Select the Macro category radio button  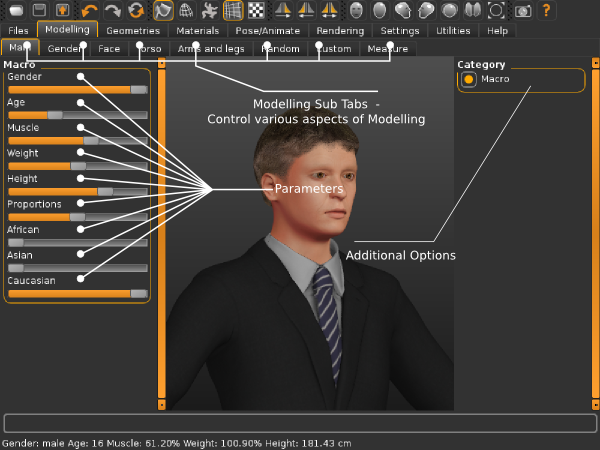click(x=469, y=79)
